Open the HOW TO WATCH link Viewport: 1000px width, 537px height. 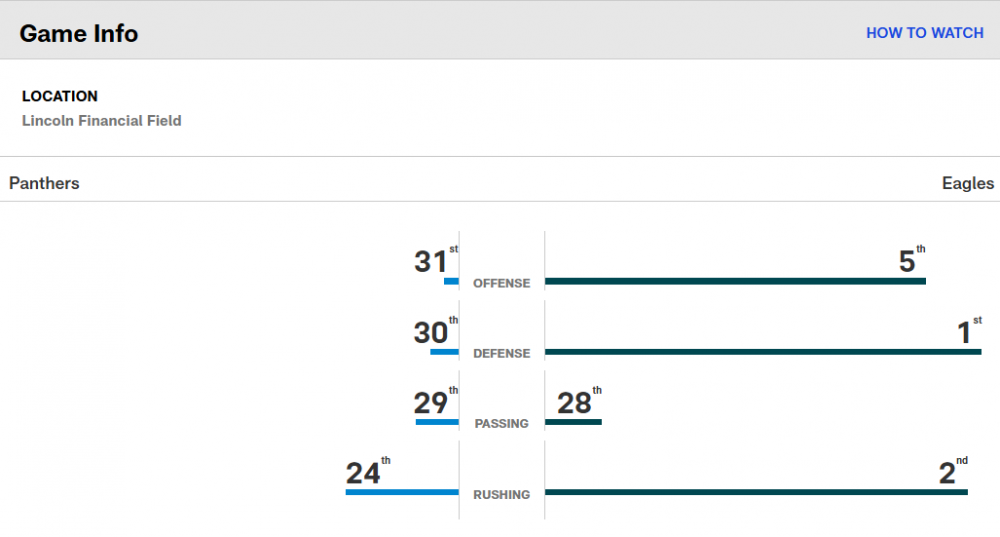click(x=924, y=33)
